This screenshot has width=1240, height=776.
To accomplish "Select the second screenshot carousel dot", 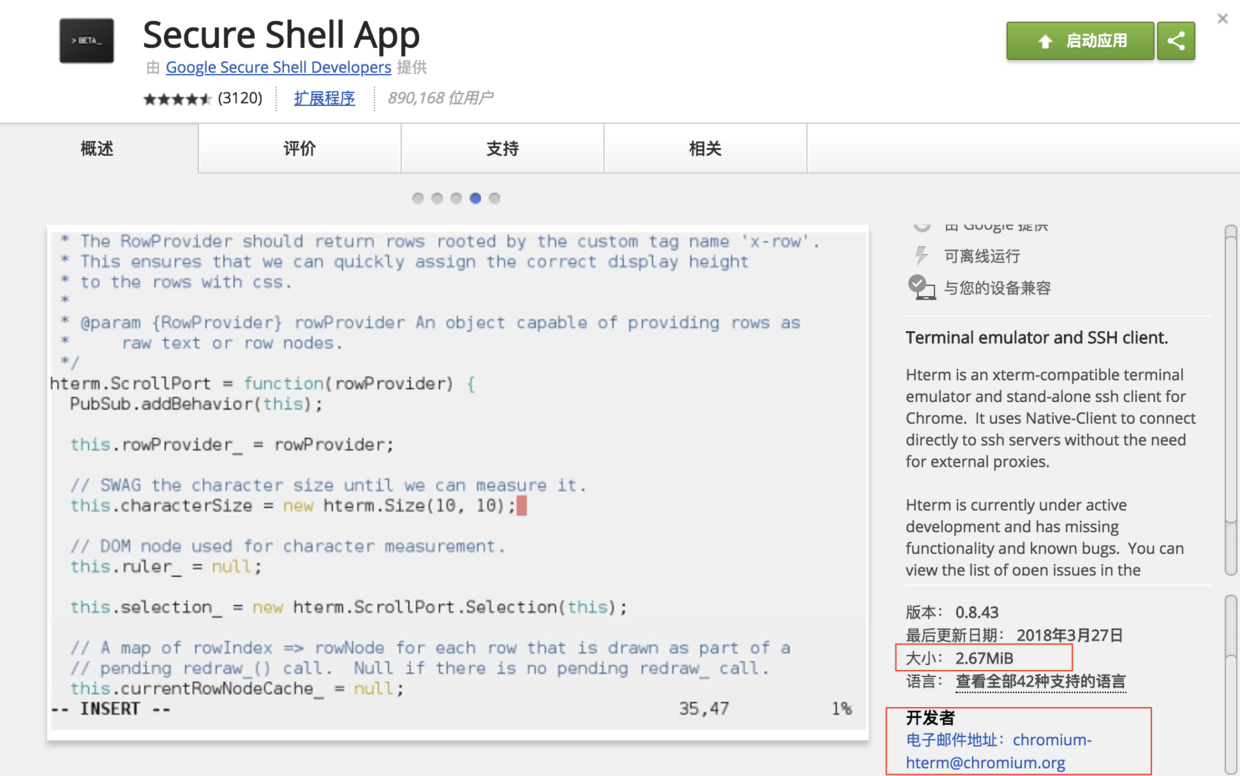I will (x=437, y=198).
